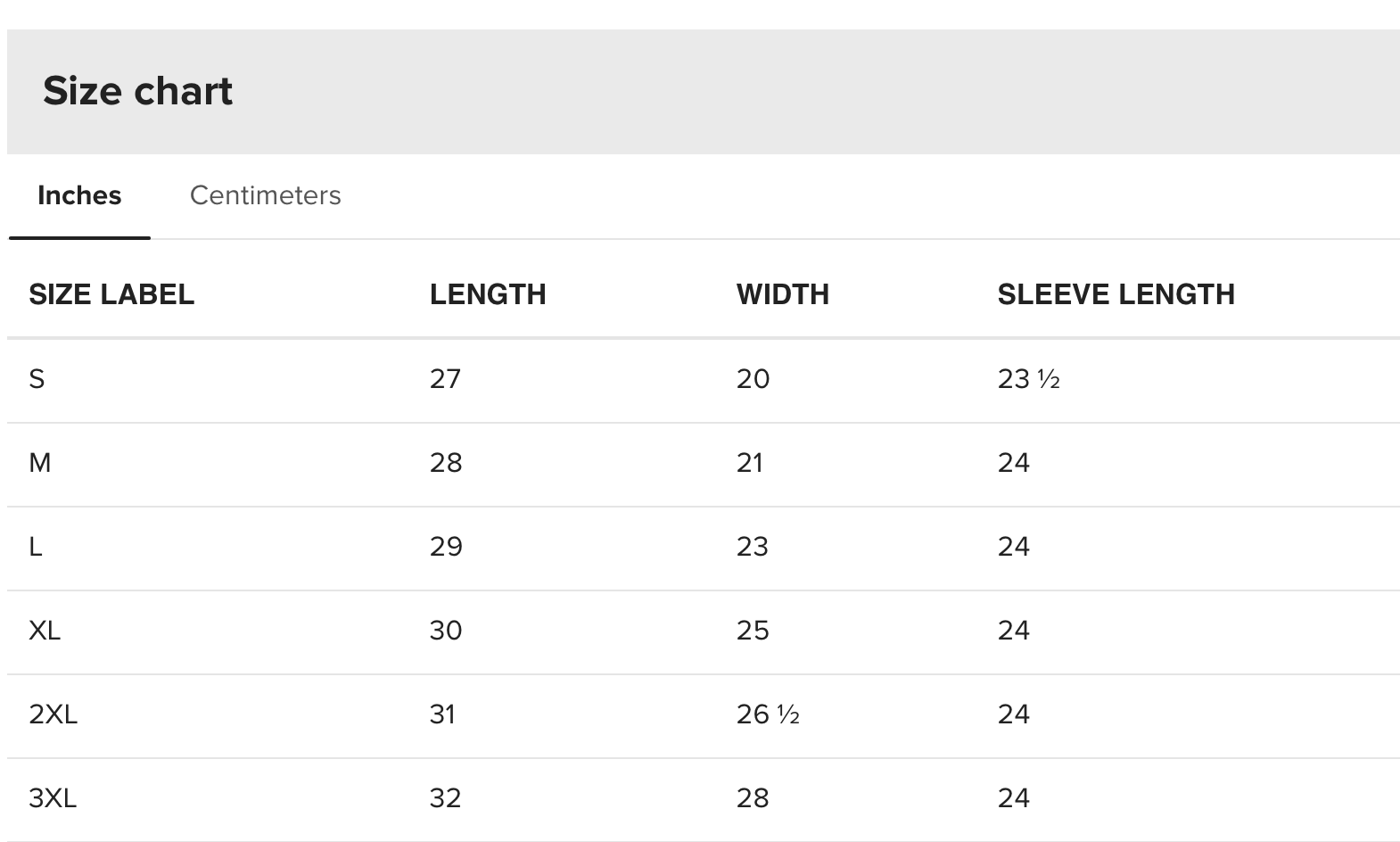1400x842 pixels.
Task: Click the LENGTH column header
Action: (488, 294)
